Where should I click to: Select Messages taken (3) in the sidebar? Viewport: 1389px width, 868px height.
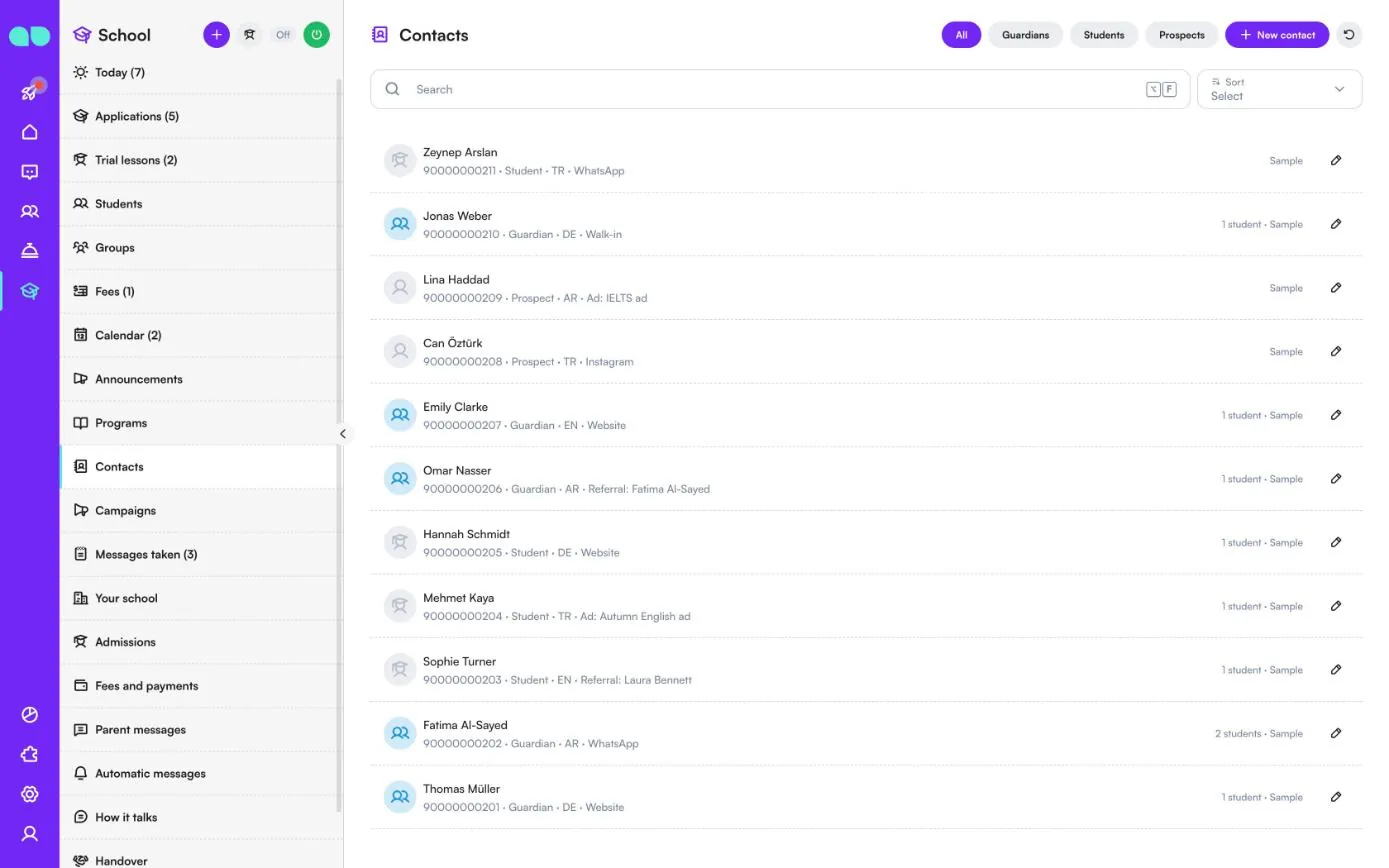(199, 554)
